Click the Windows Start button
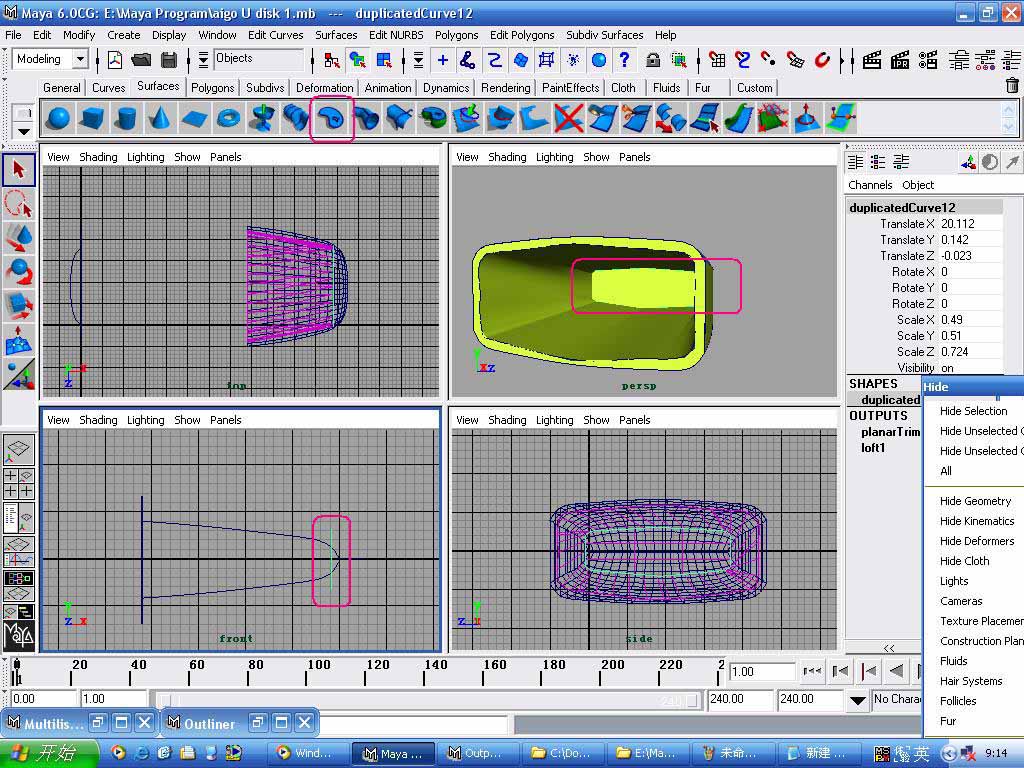Image resolution: width=1024 pixels, height=768 pixels. [50, 754]
